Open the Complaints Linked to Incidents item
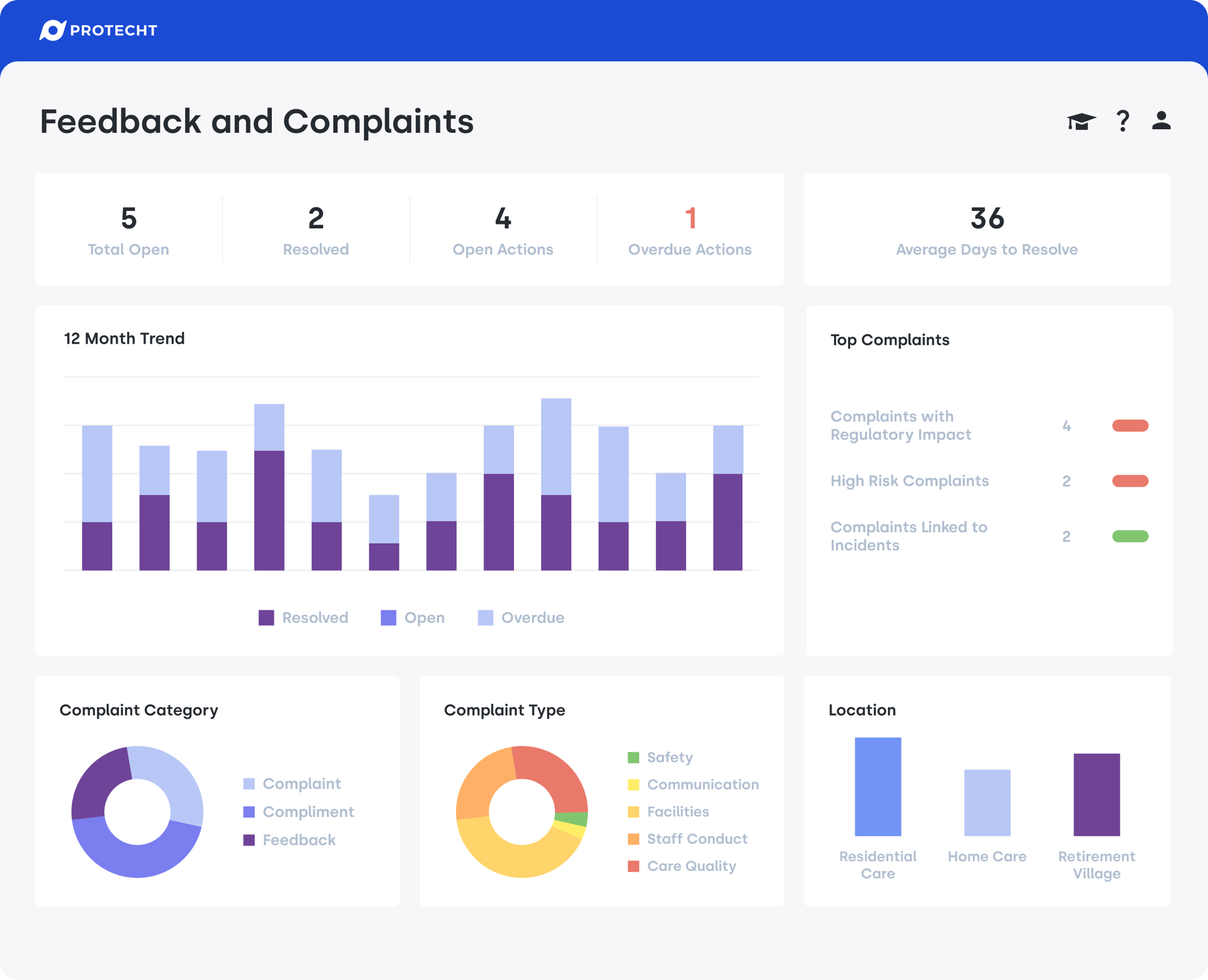Screen dimensions: 1208x980 [x=909, y=536]
